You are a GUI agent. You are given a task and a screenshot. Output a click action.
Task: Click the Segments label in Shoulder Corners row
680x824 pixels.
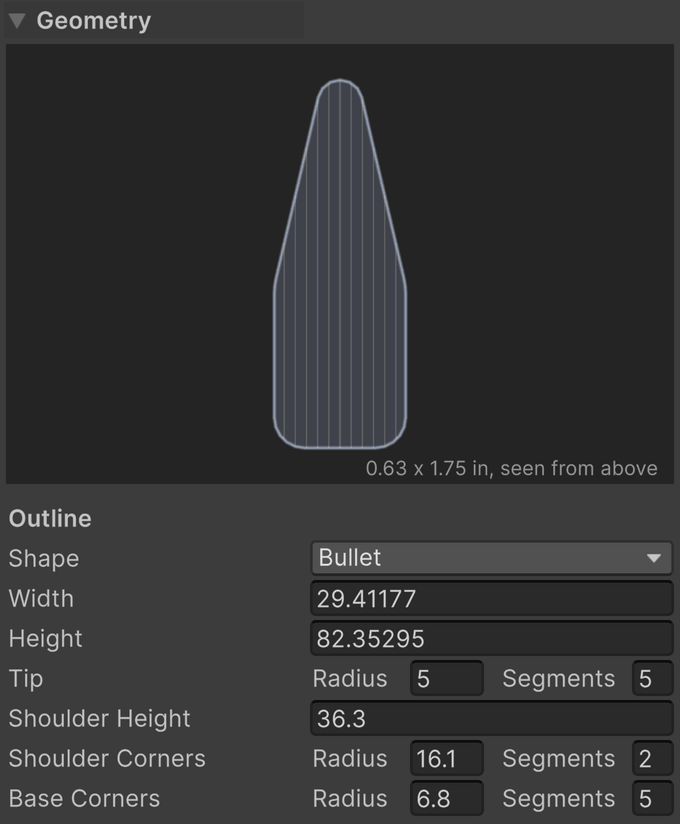pyautogui.click(x=559, y=759)
